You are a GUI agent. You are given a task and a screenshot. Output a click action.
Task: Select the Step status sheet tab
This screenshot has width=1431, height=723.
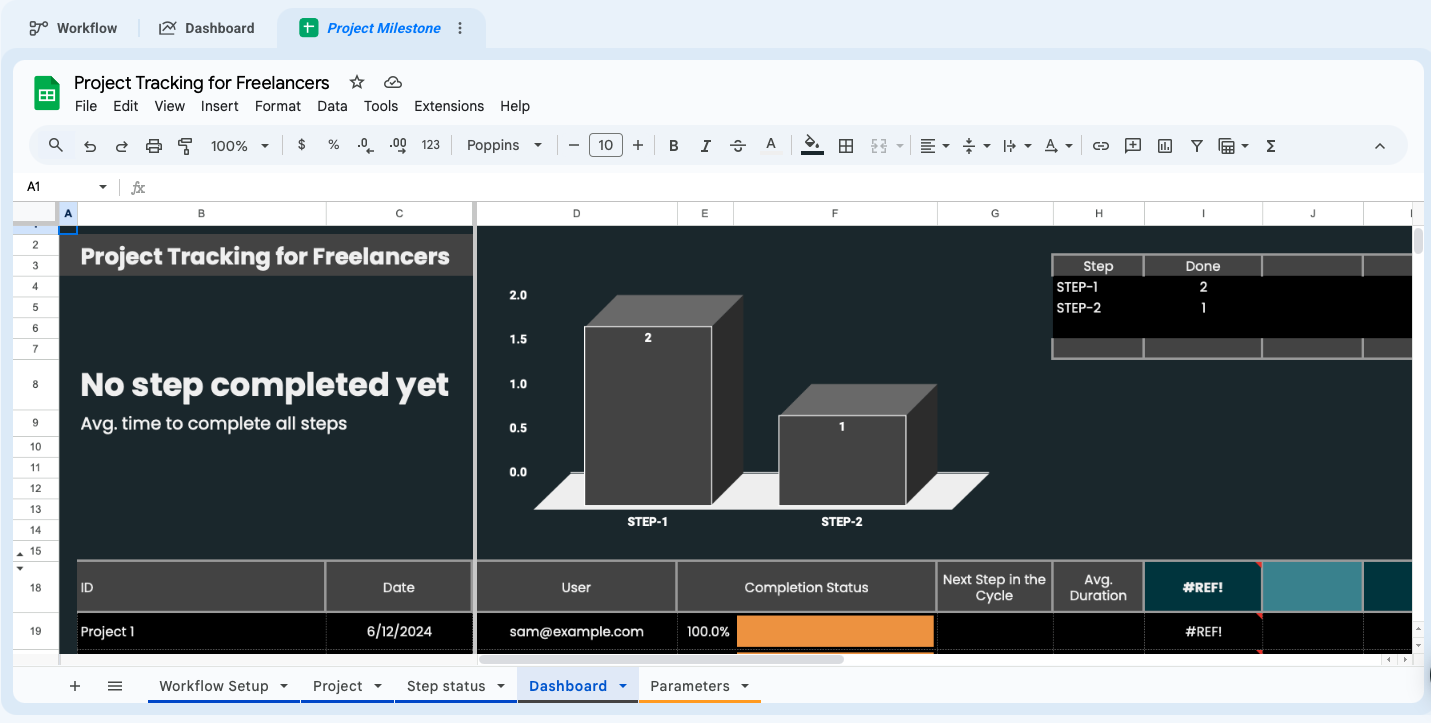(455, 686)
